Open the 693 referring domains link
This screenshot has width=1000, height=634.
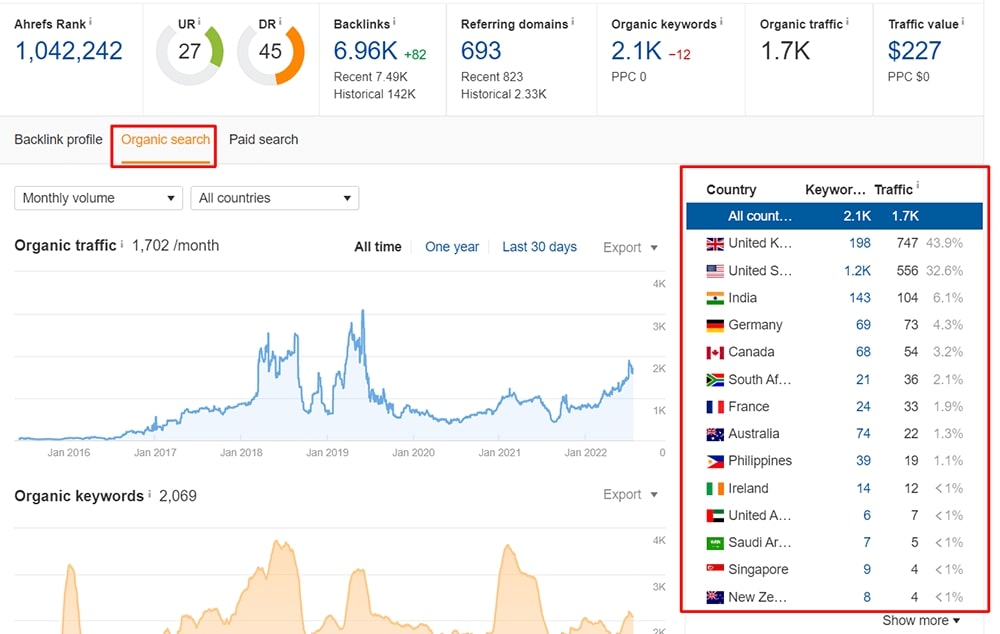[481, 50]
